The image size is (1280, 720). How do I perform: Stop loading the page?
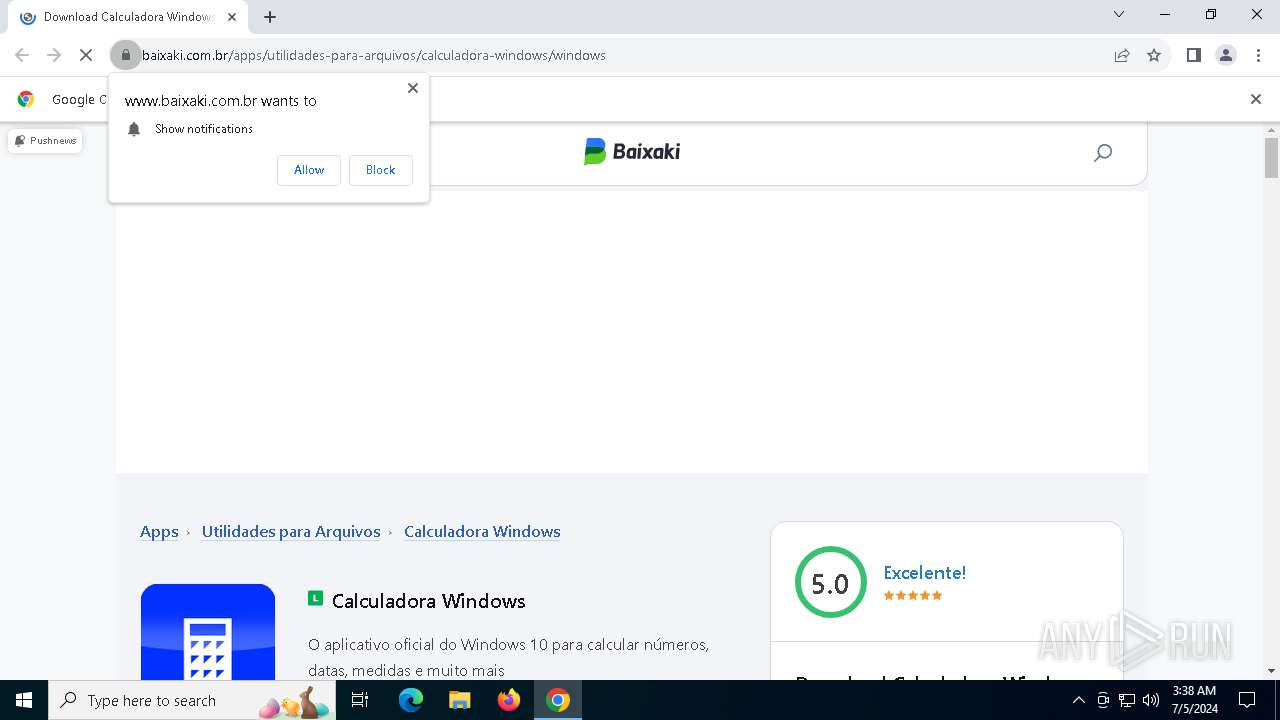(86, 55)
